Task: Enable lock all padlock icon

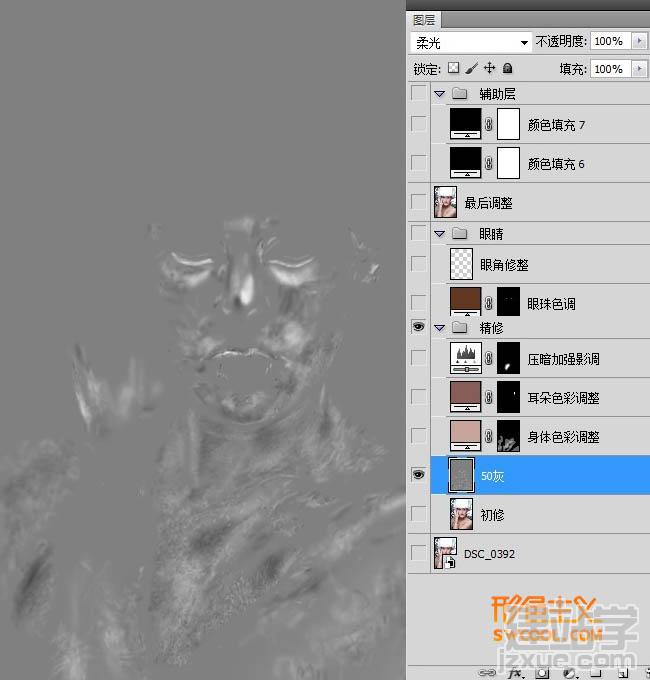Action: [507, 68]
